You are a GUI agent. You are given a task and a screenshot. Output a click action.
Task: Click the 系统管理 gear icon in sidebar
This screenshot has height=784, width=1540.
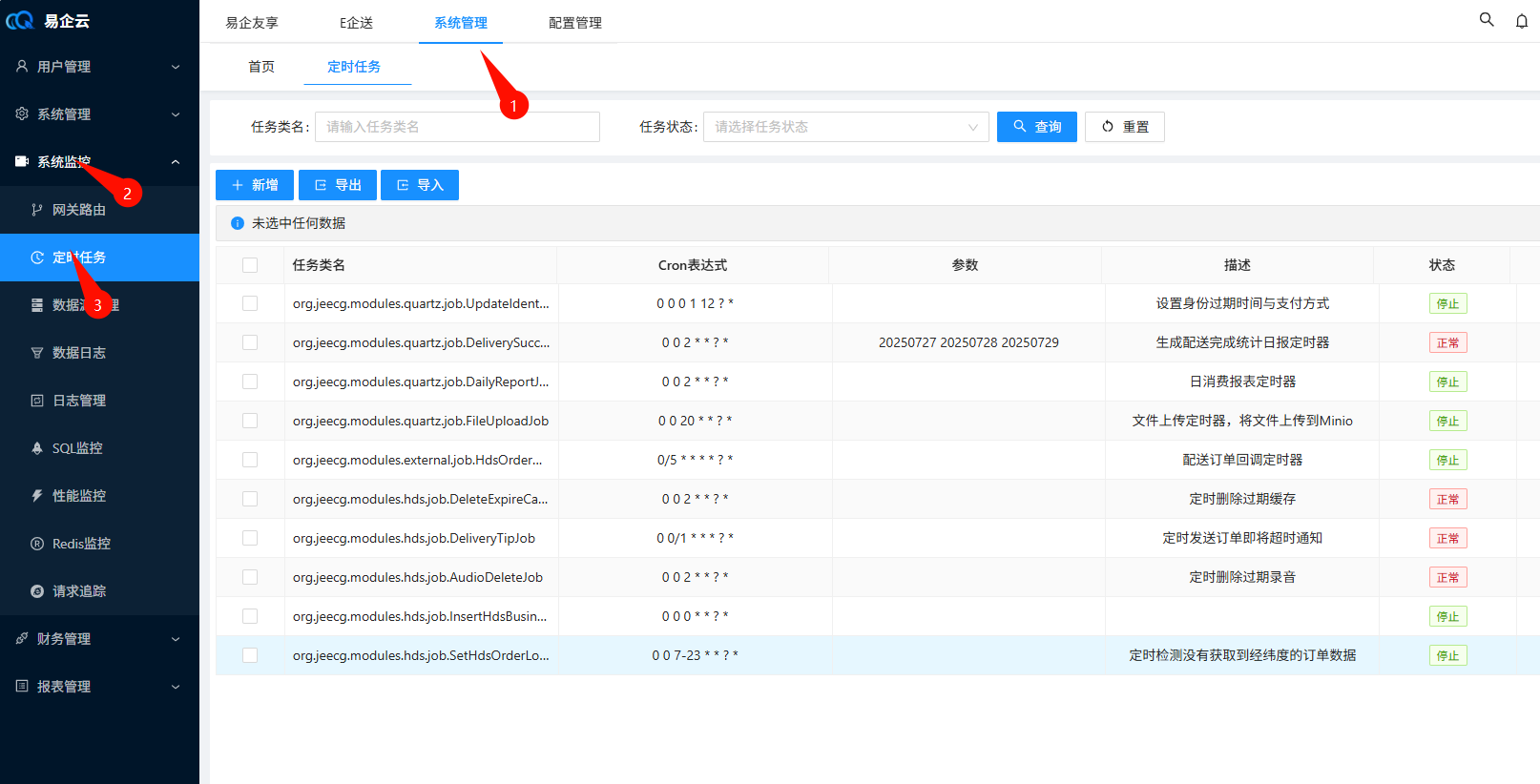22,113
